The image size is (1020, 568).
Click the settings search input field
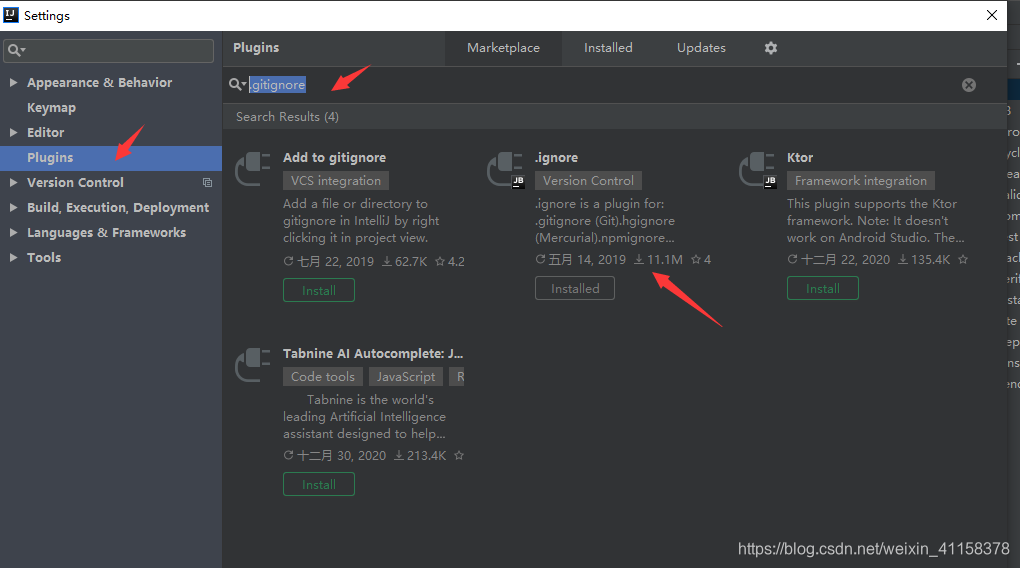pyautogui.click(x=109, y=50)
